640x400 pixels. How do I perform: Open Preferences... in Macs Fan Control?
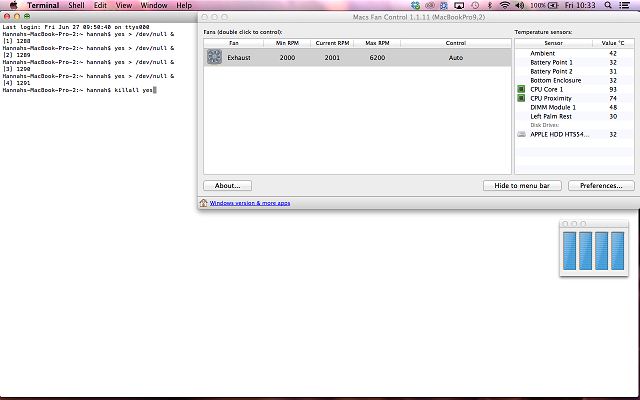pos(601,186)
